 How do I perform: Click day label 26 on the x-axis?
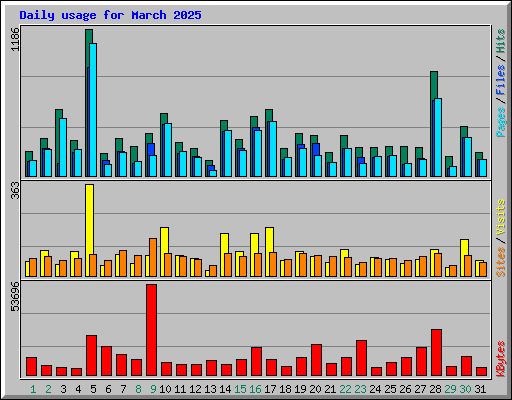coord(405,389)
